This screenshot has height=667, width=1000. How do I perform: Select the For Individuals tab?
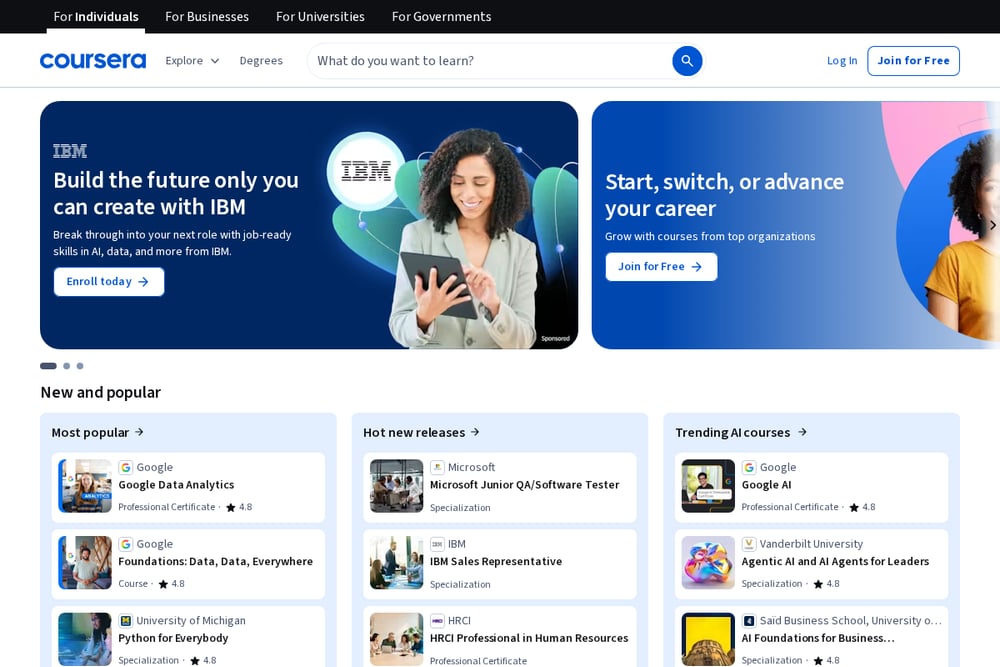pyautogui.click(x=96, y=17)
